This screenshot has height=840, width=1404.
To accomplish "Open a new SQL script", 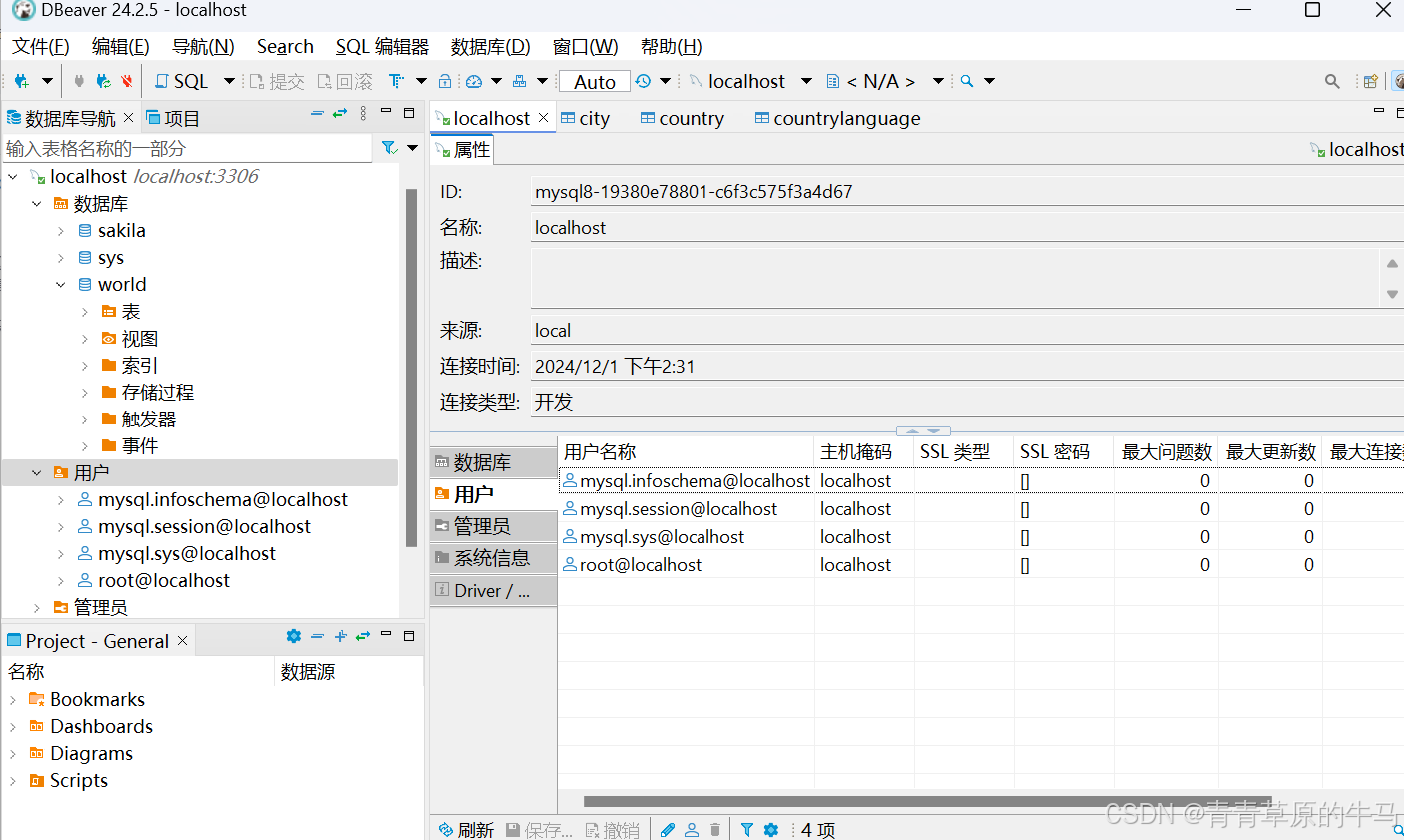I will [x=181, y=81].
